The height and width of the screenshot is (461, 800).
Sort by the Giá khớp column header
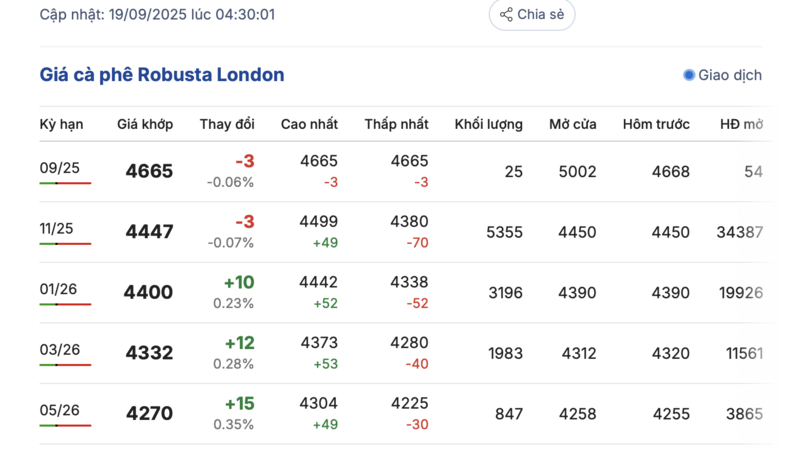click(145, 124)
